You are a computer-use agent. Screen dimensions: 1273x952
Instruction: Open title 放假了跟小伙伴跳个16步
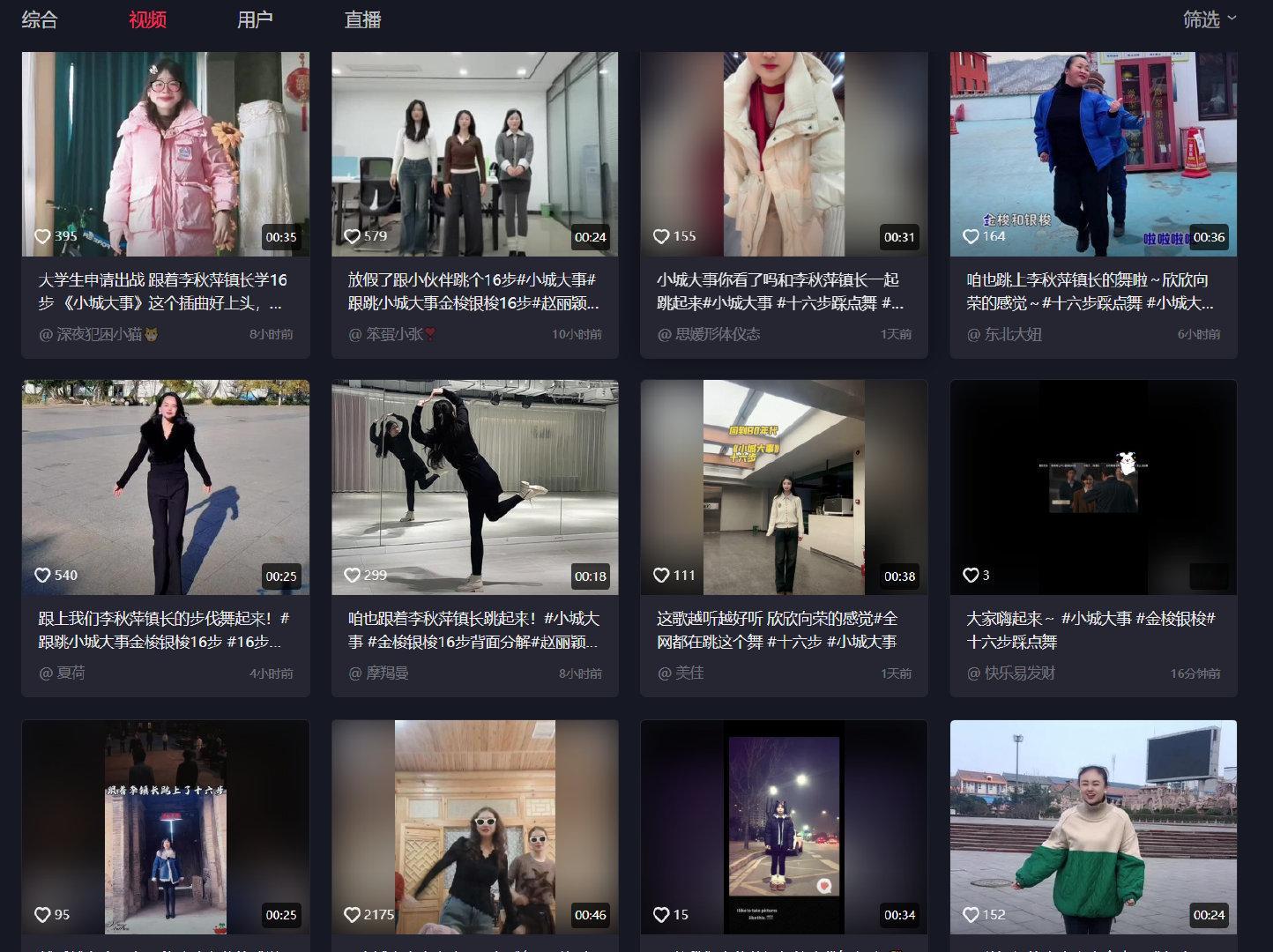[x=473, y=292]
